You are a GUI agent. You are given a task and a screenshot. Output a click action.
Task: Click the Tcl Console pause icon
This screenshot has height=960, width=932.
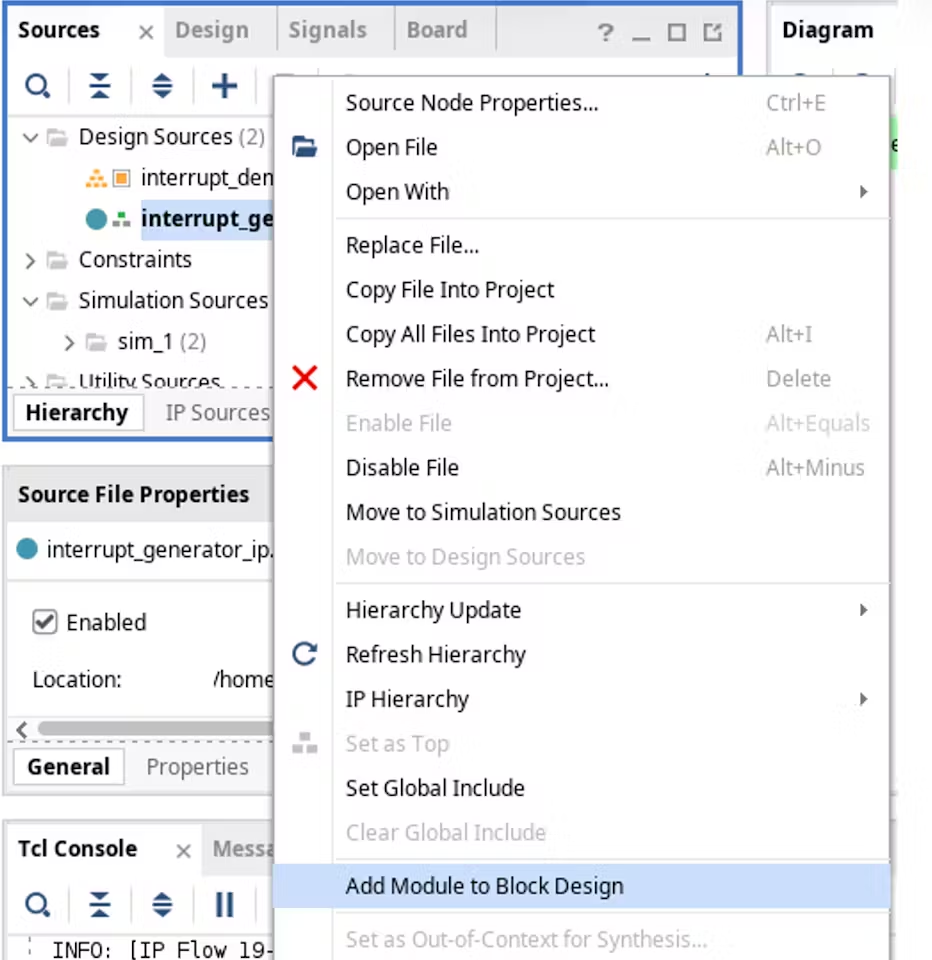click(x=224, y=905)
